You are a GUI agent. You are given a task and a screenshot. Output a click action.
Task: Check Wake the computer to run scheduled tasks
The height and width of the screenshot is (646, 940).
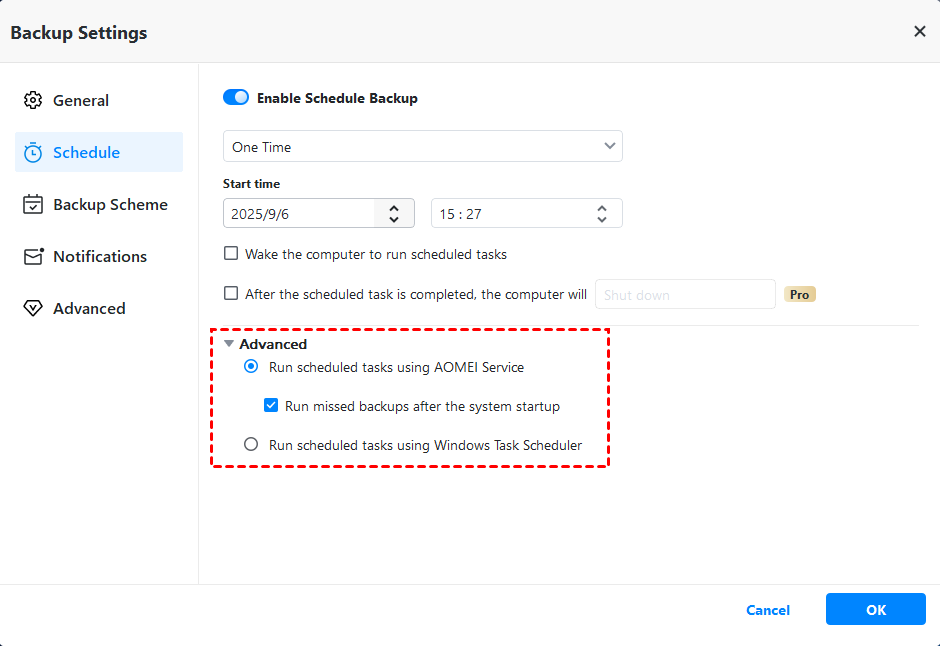click(x=231, y=254)
